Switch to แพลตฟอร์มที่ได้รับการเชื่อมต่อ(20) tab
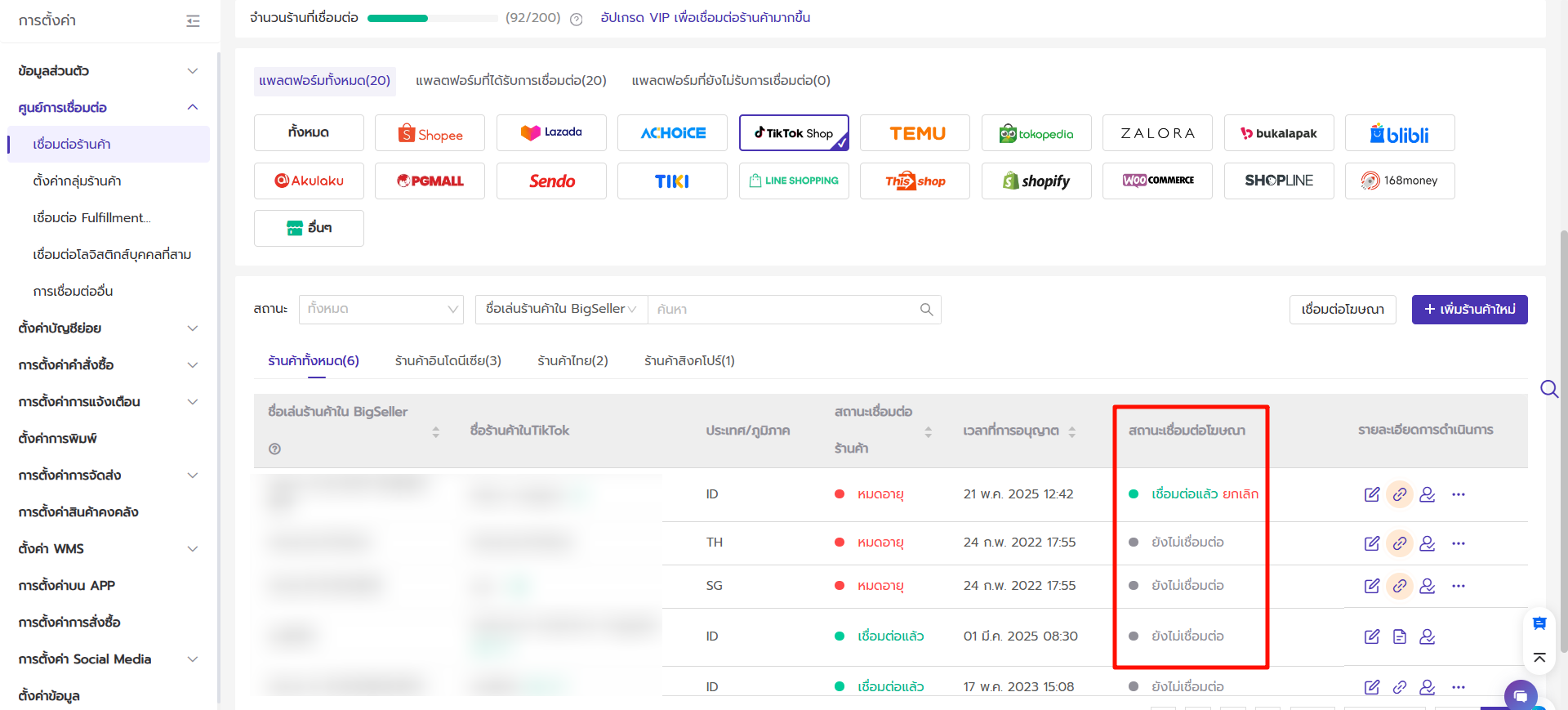Screen dimensions: 1568x710 click(511, 81)
